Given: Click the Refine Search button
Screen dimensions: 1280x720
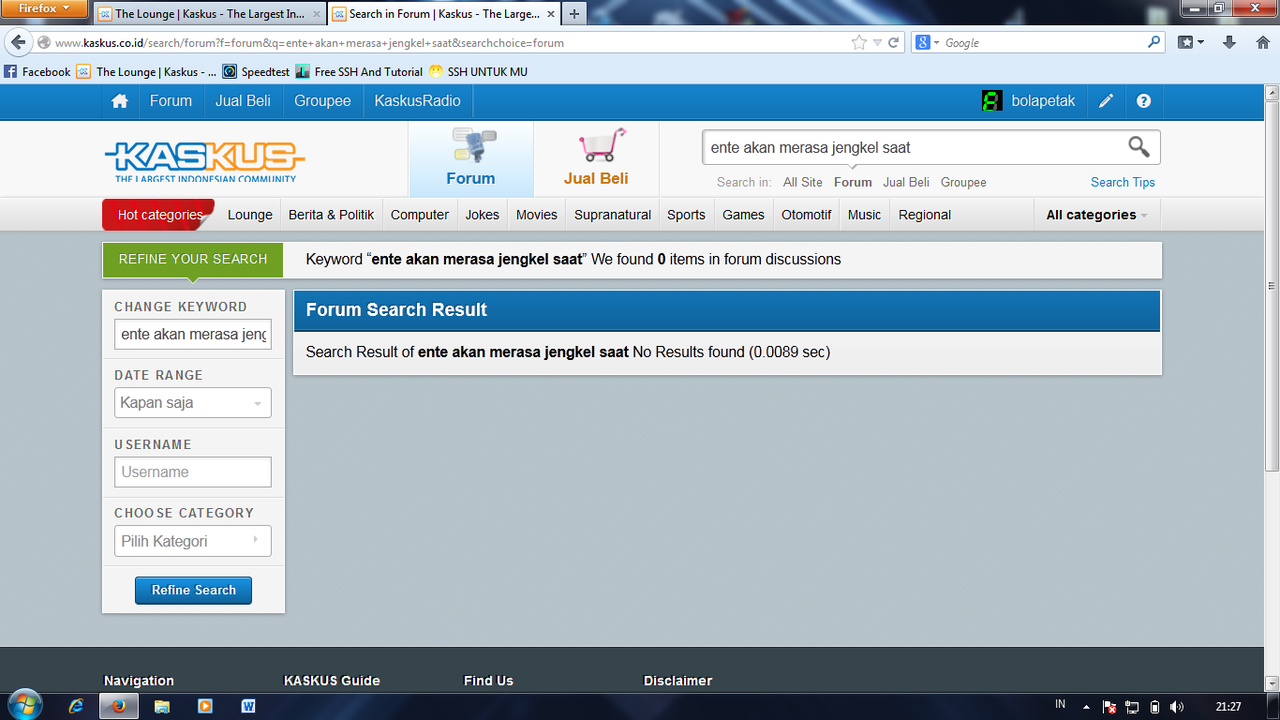Looking at the screenshot, I should pos(193,590).
